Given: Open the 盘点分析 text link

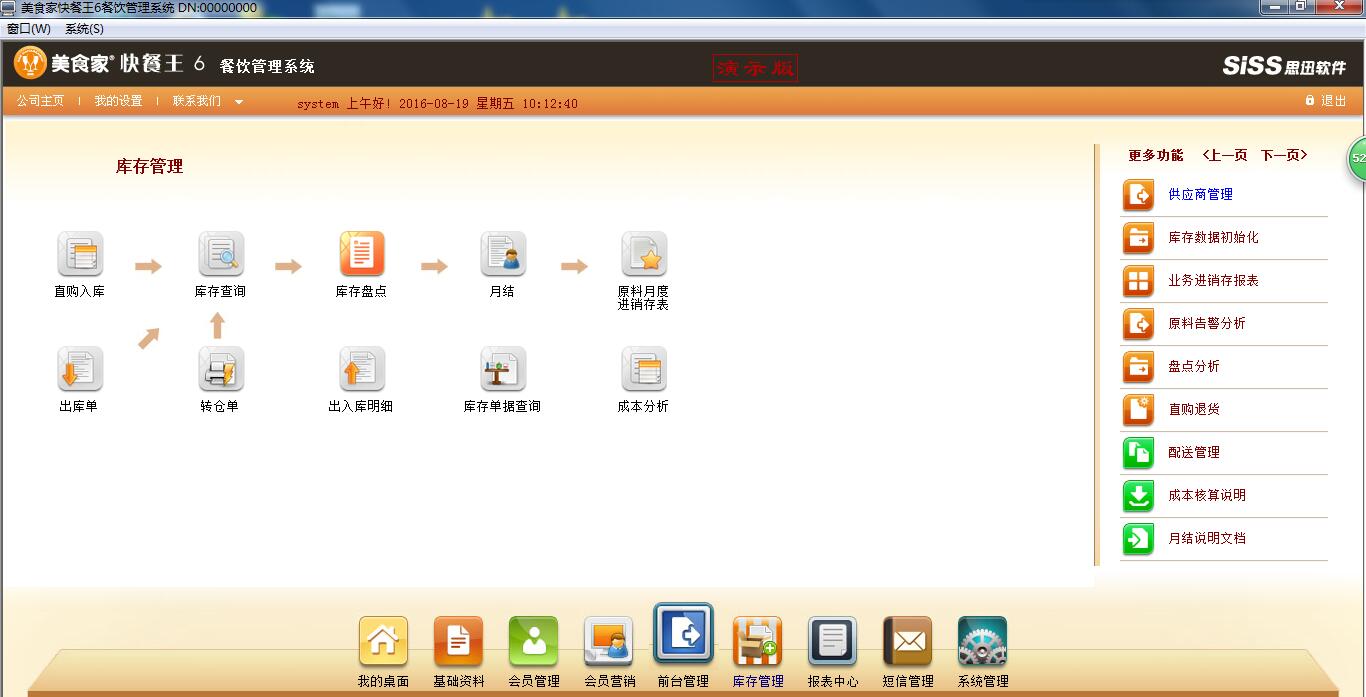Looking at the screenshot, I should tap(1194, 367).
